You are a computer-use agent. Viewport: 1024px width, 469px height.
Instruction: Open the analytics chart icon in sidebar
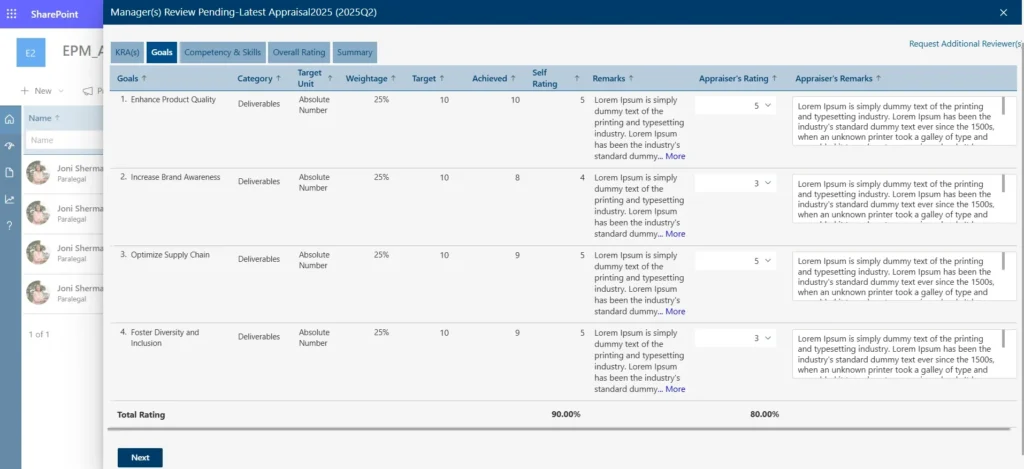click(x=9, y=199)
